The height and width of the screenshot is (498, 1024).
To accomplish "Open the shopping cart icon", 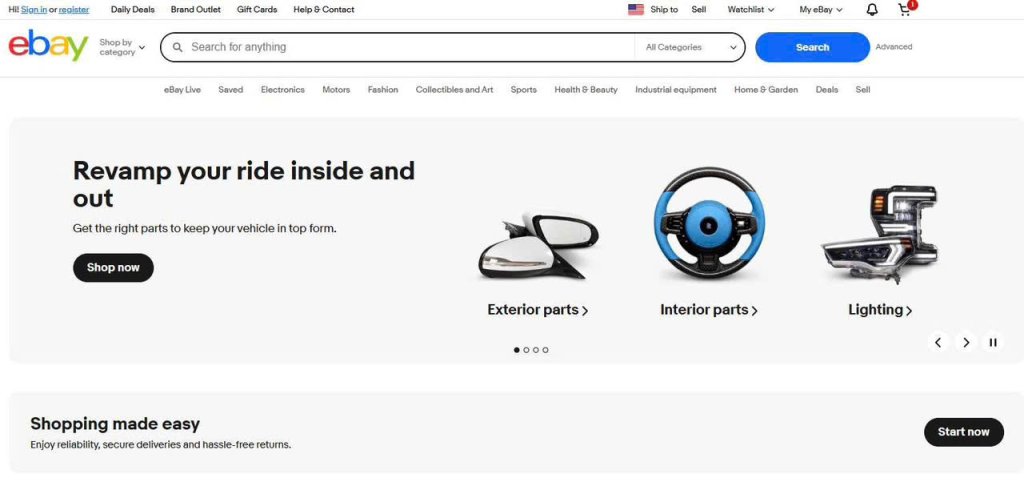I will point(904,10).
